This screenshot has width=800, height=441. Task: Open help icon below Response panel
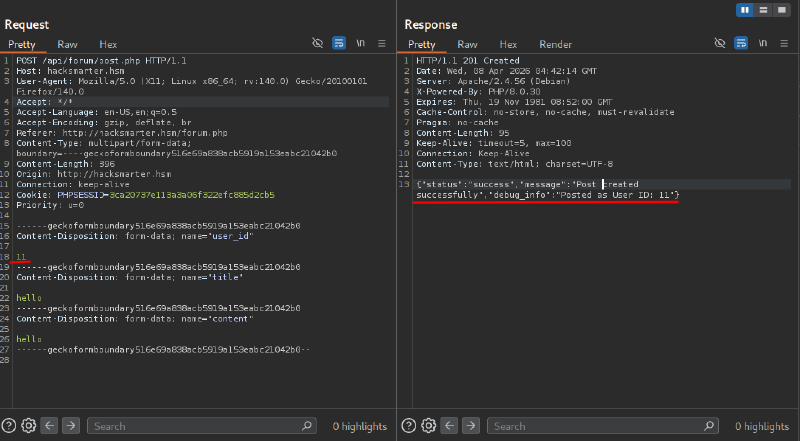(x=409, y=425)
